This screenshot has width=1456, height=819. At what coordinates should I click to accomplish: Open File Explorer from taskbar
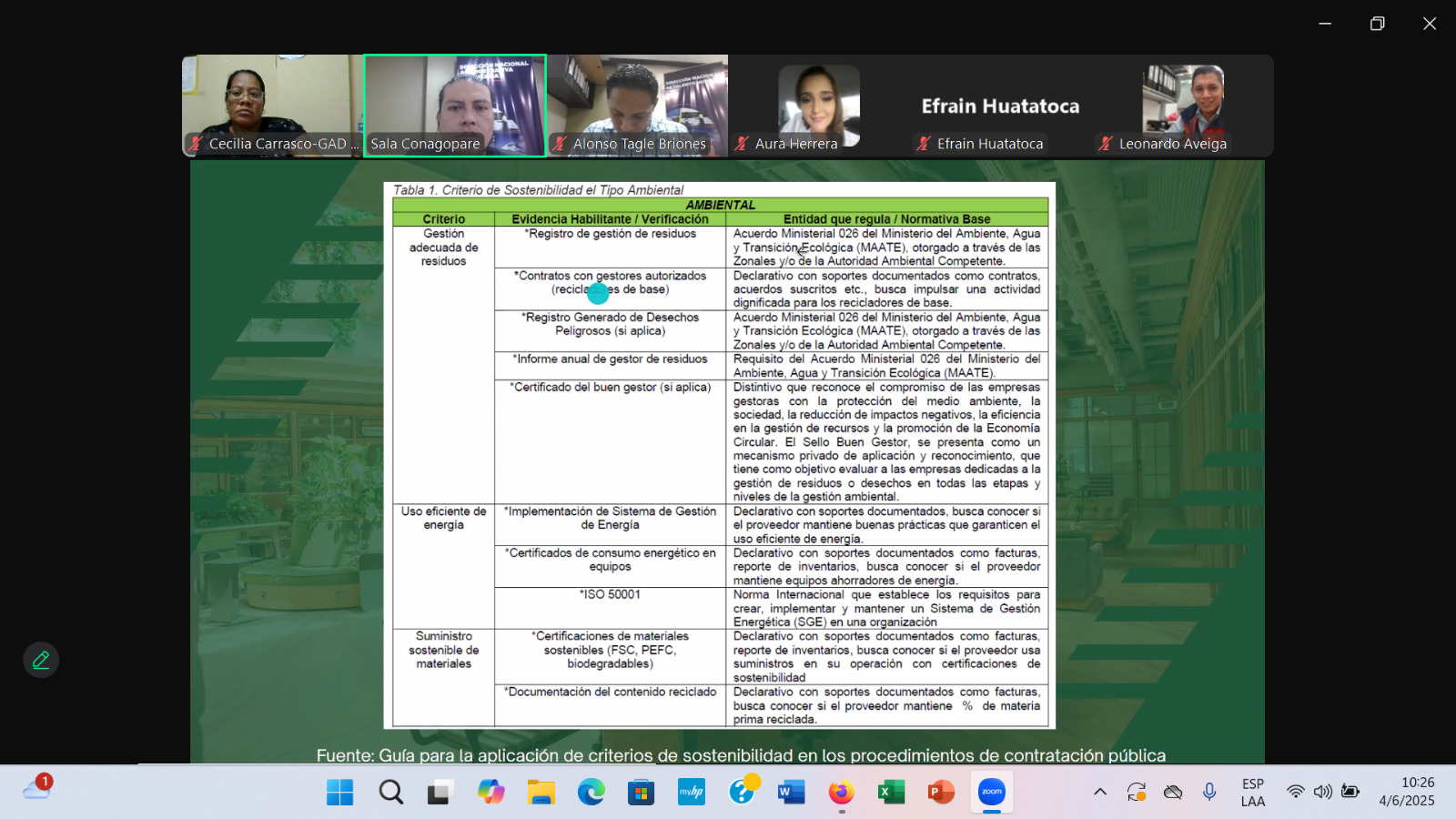tap(541, 793)
